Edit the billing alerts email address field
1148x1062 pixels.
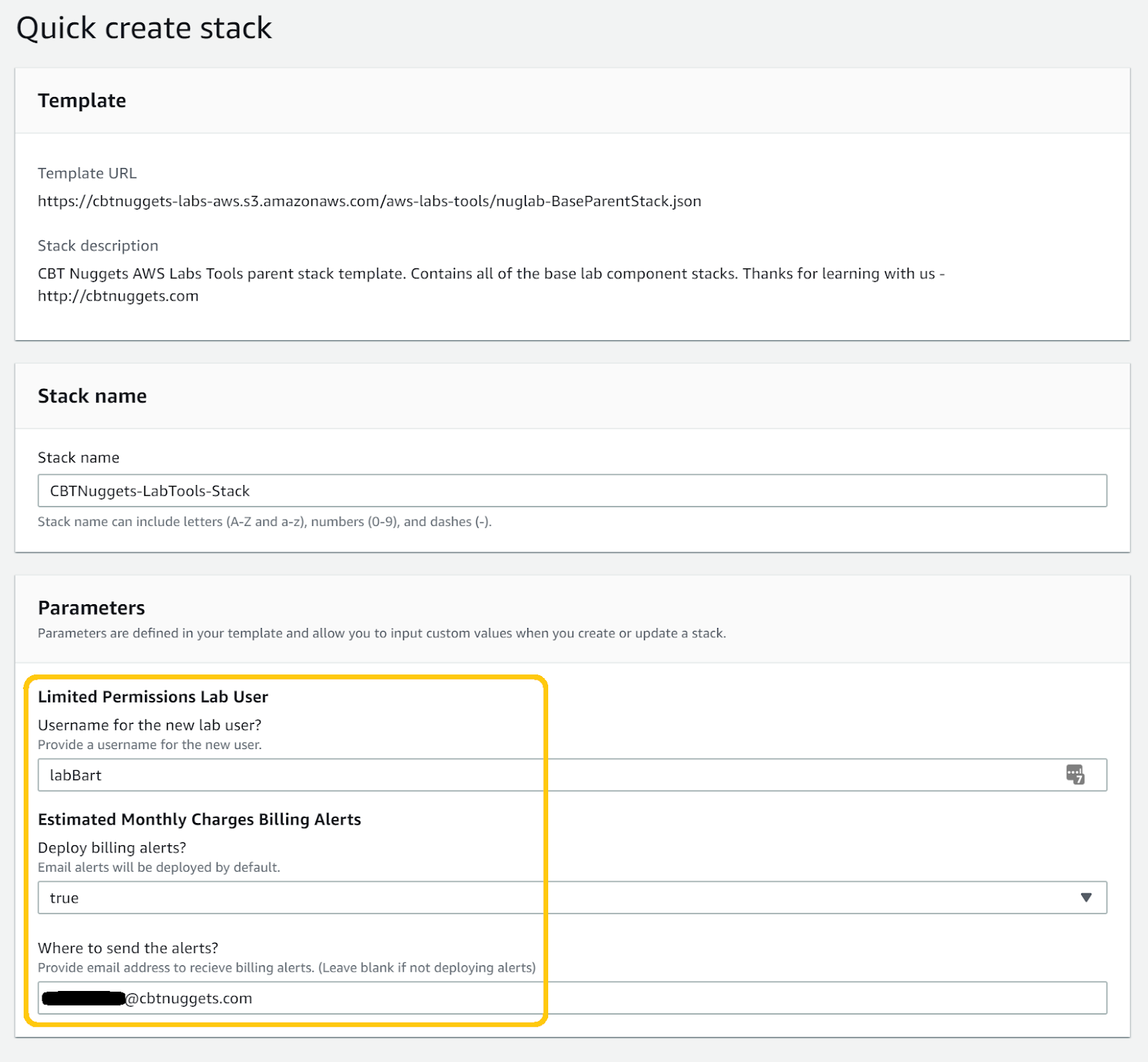pos(572,998)
